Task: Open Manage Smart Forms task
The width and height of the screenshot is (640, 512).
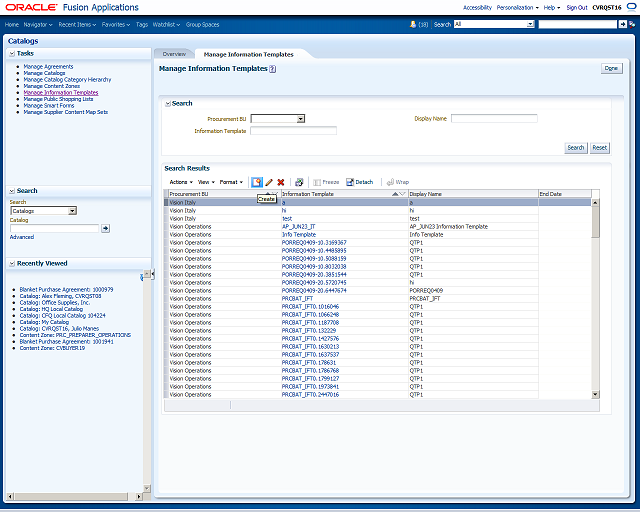Action: [49, 105]
